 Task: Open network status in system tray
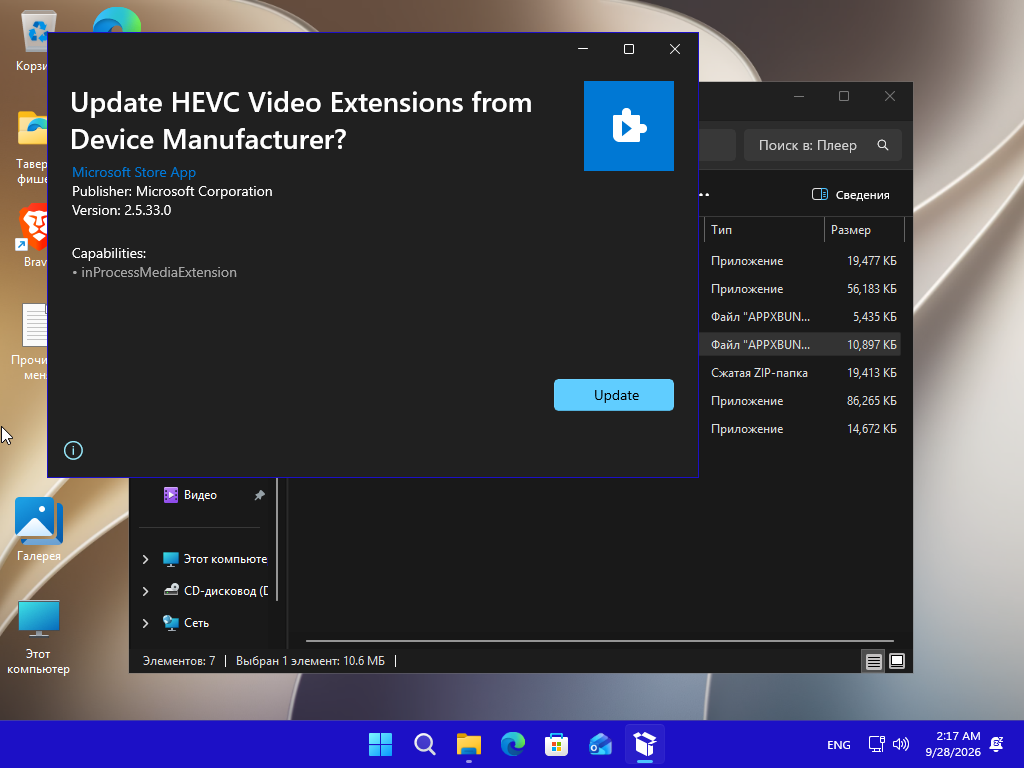pyautogui.click(x=876, y=744)
